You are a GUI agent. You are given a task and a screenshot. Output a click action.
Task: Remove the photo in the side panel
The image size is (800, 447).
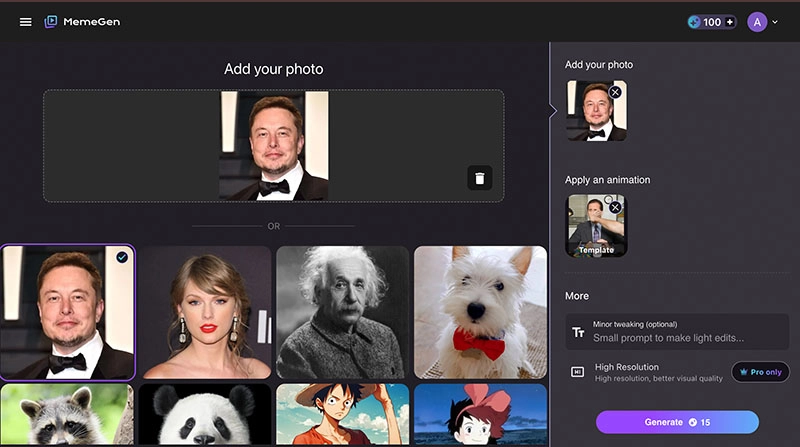click(x=615, y=92)
